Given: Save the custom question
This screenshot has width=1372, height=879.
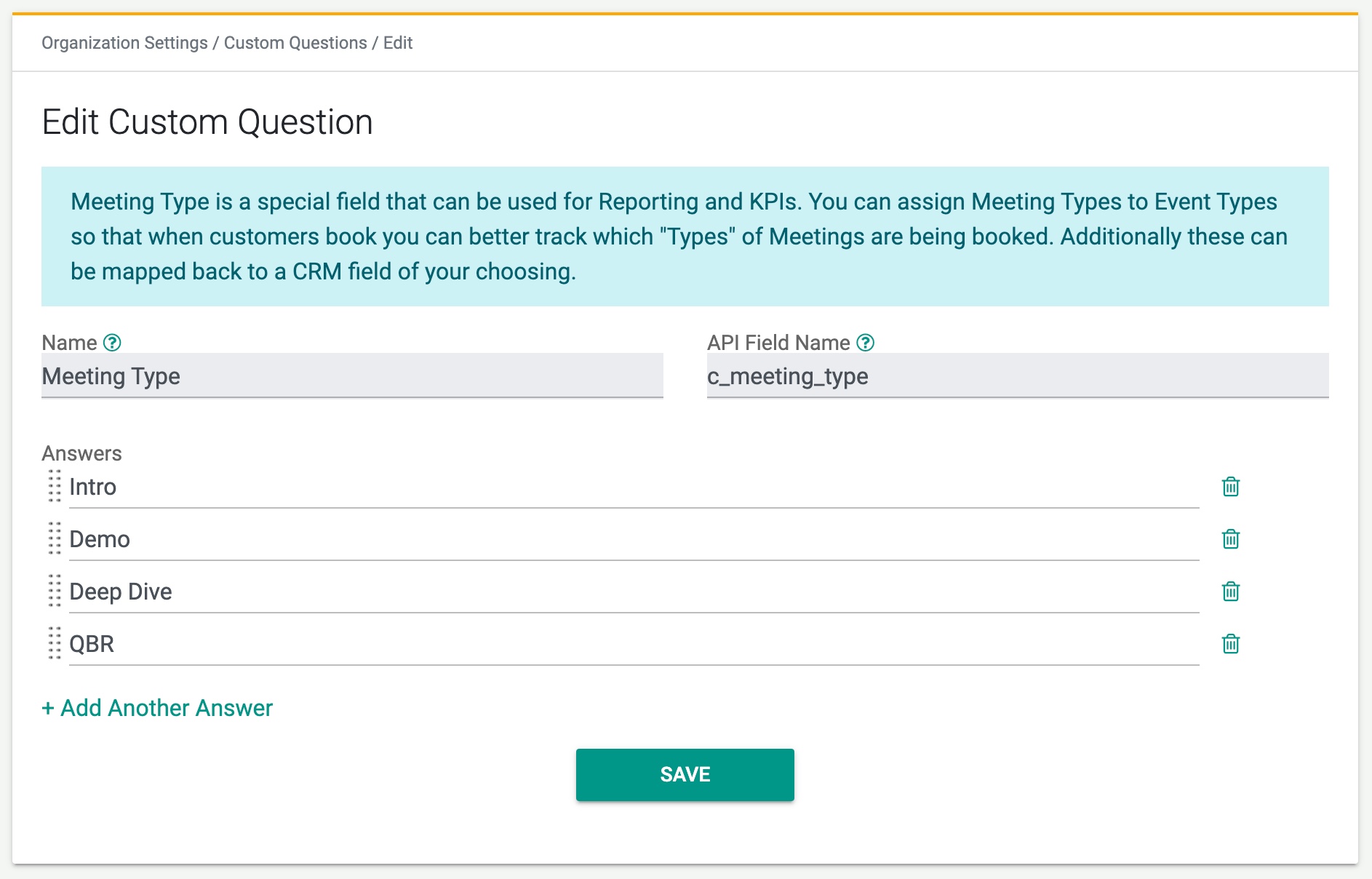Looking at the screenshot, I should click(x=685, y=774).
